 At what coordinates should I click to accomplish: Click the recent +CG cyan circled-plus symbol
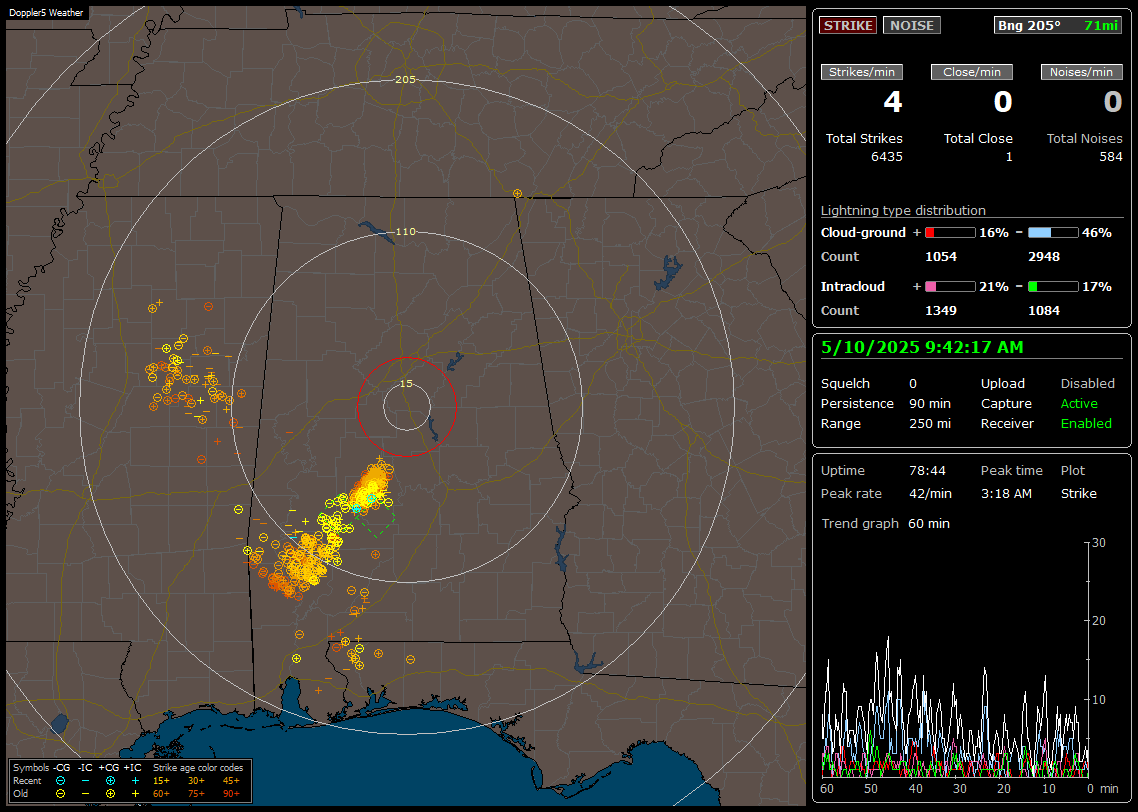110,781
